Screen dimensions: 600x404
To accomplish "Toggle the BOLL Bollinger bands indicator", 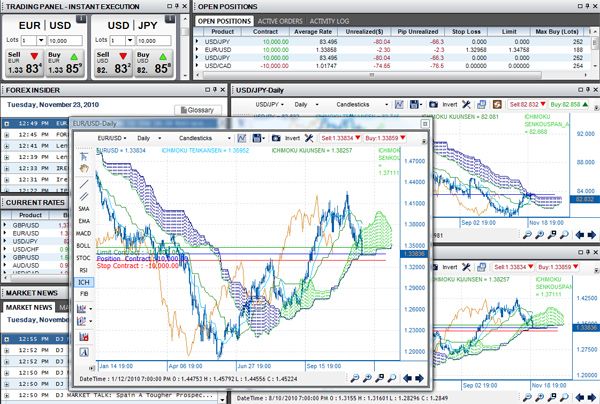I will coord(84,245).
